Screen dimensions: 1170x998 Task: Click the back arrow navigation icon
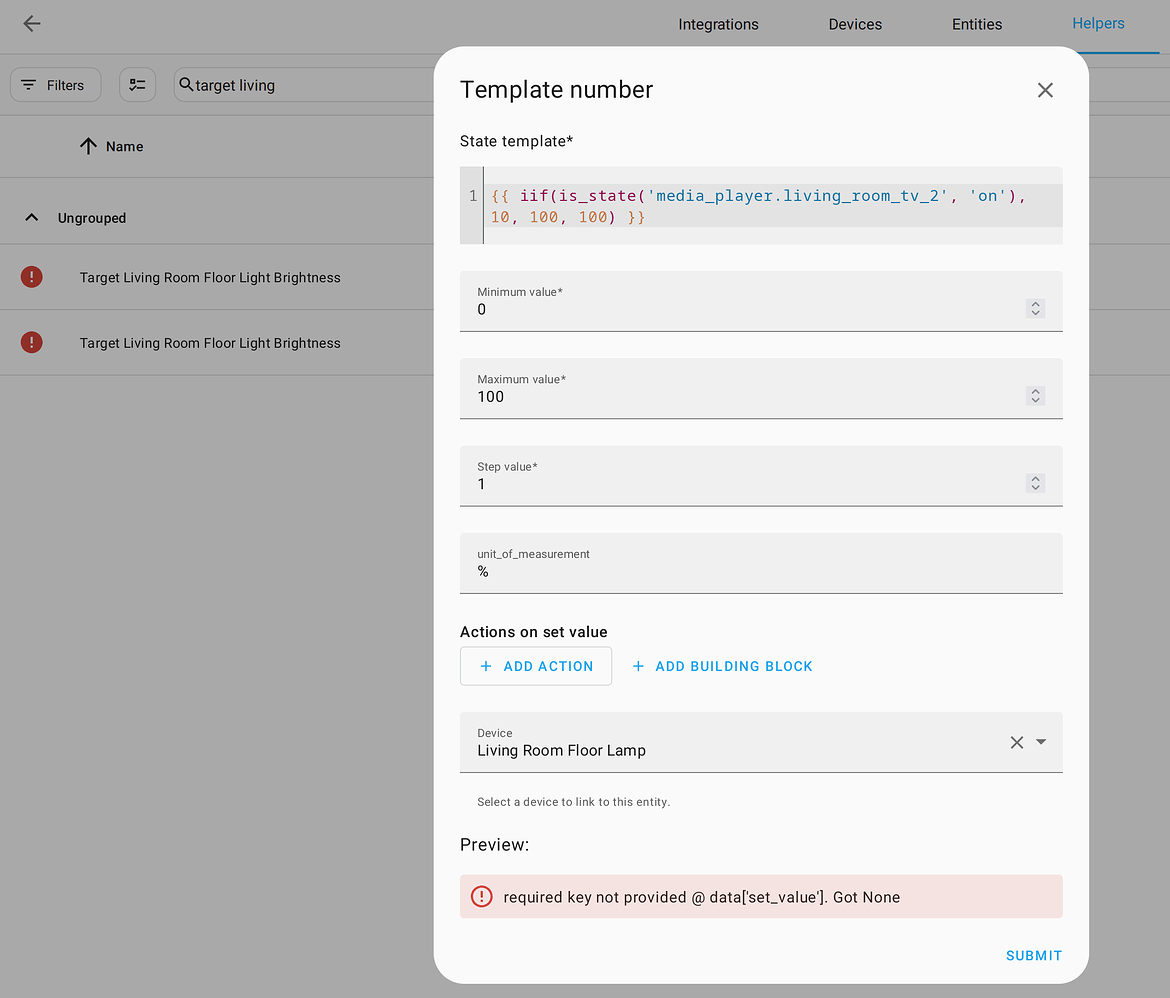coord(31,24)
